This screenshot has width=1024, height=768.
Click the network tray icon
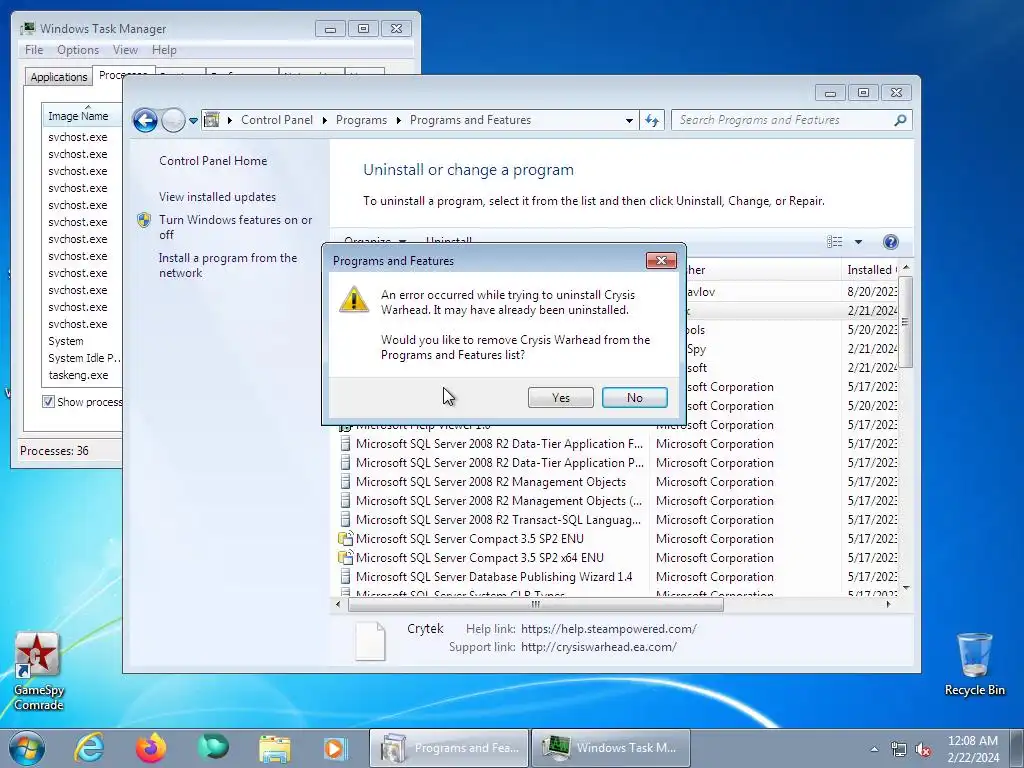click(899, 749)
